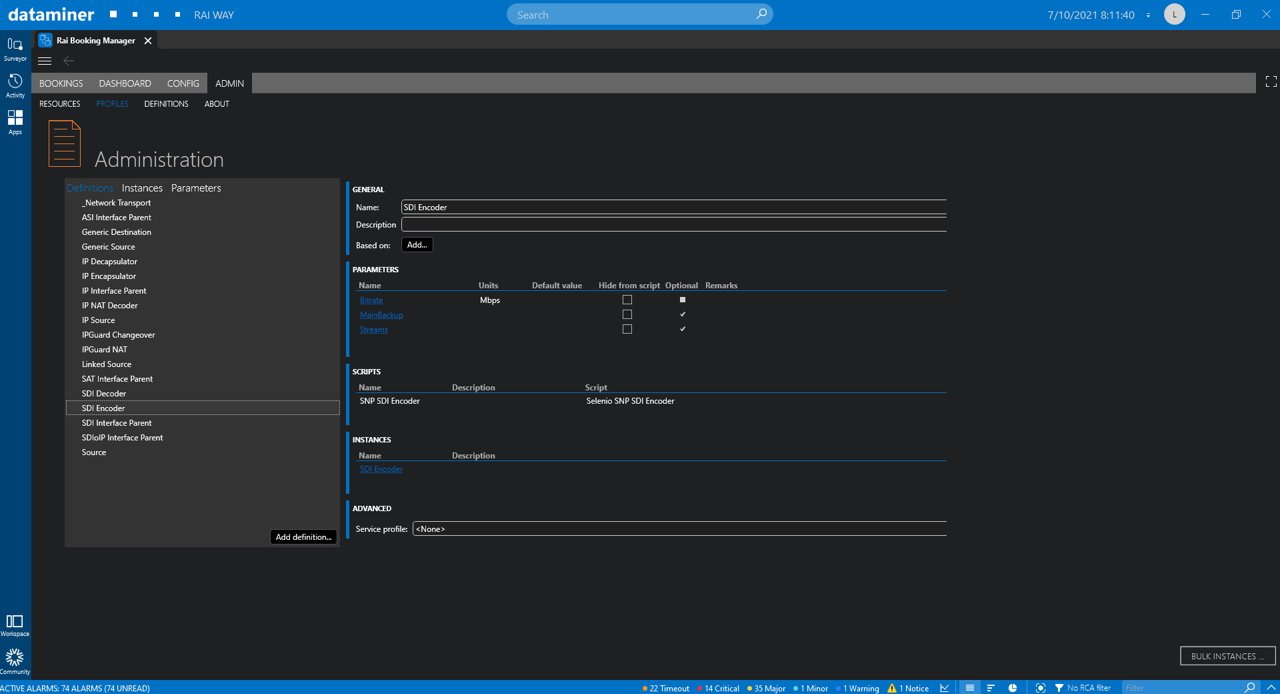The image size is (1280, 694).
Task: Open the Streams parameter link
Action: [374, 329]
